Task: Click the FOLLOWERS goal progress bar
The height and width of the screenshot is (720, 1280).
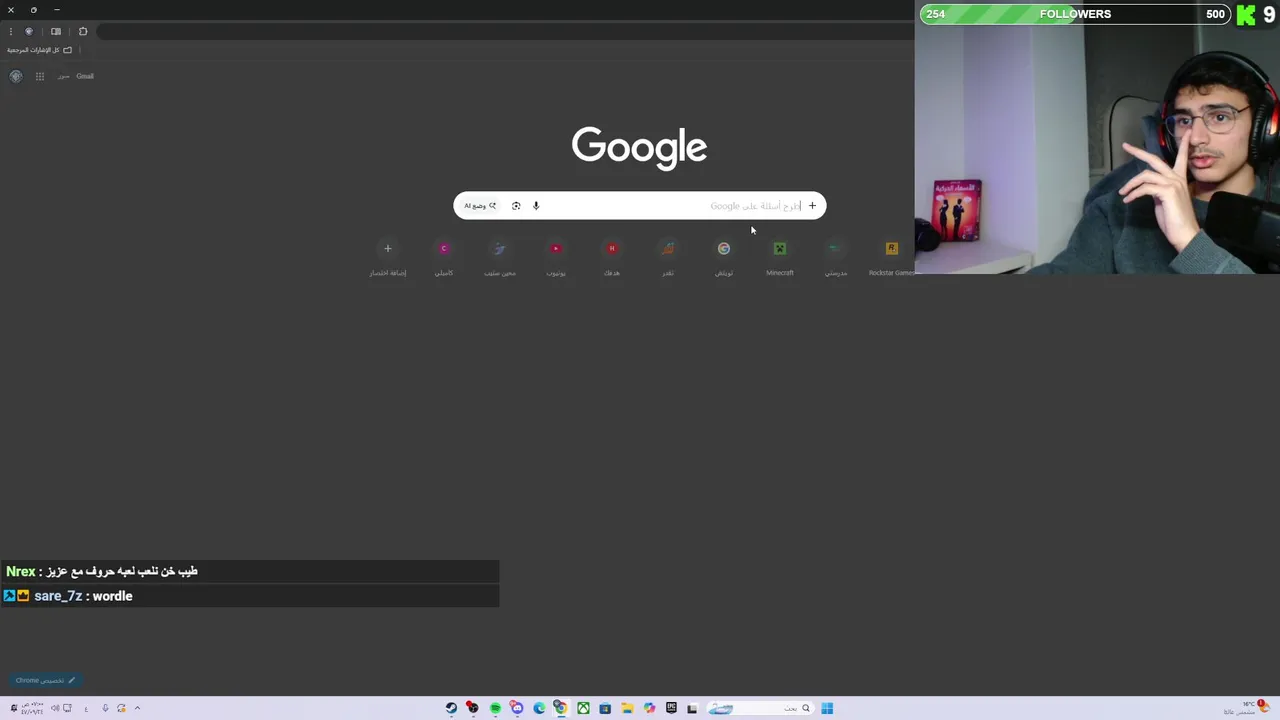Action: [x=1075, y=14]
